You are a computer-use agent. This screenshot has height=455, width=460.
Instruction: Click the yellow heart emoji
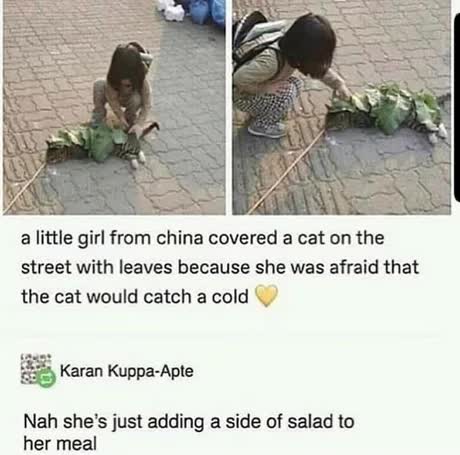266,296
